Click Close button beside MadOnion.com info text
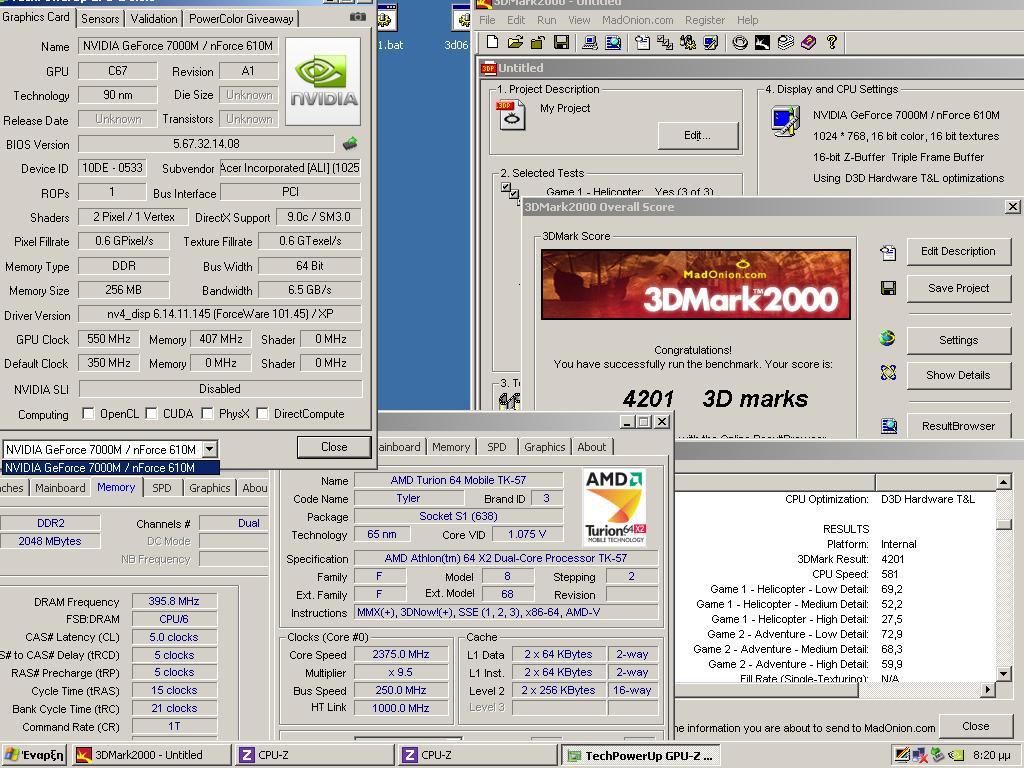This screenshot has width=1024, height=768. click(x=975, y=726)
